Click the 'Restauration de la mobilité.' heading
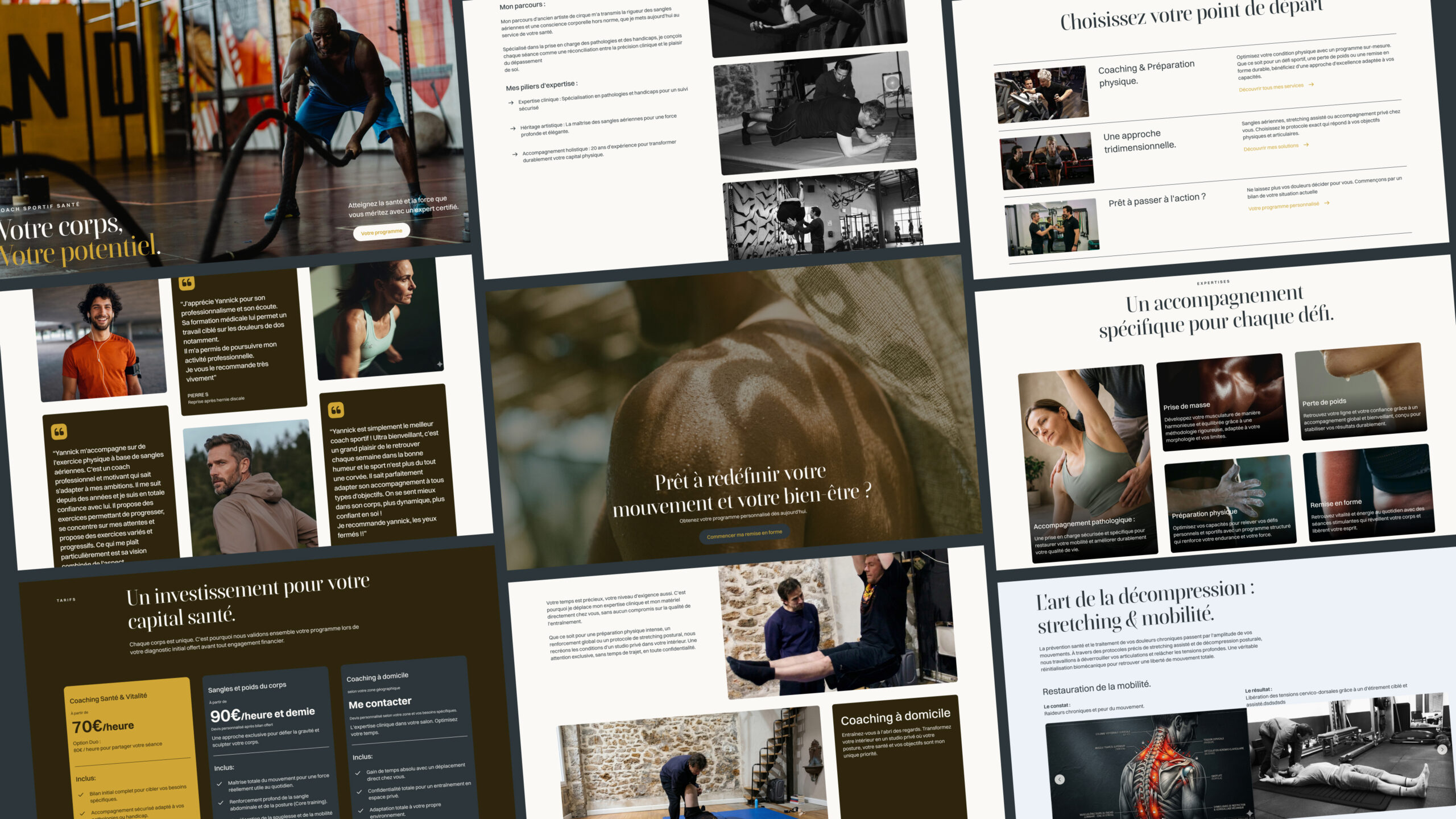Image resolution: width=1456 pixels, height=819 pixels. tap(1097, 687)
